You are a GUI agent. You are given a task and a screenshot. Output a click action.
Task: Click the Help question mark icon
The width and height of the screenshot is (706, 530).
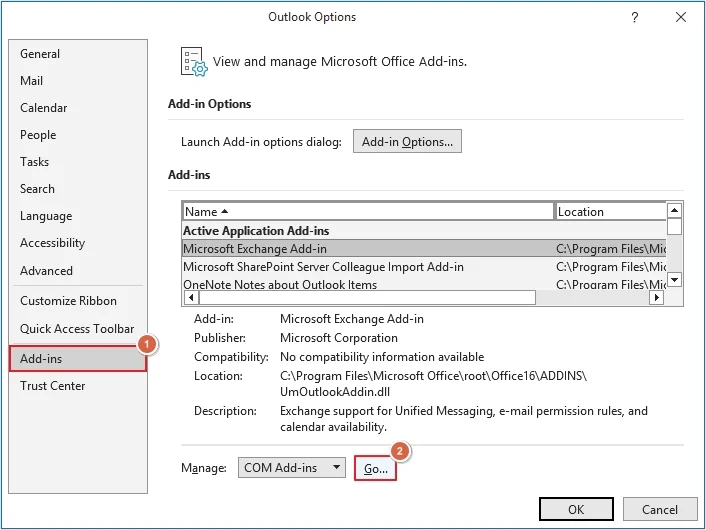tap(635, 18)
